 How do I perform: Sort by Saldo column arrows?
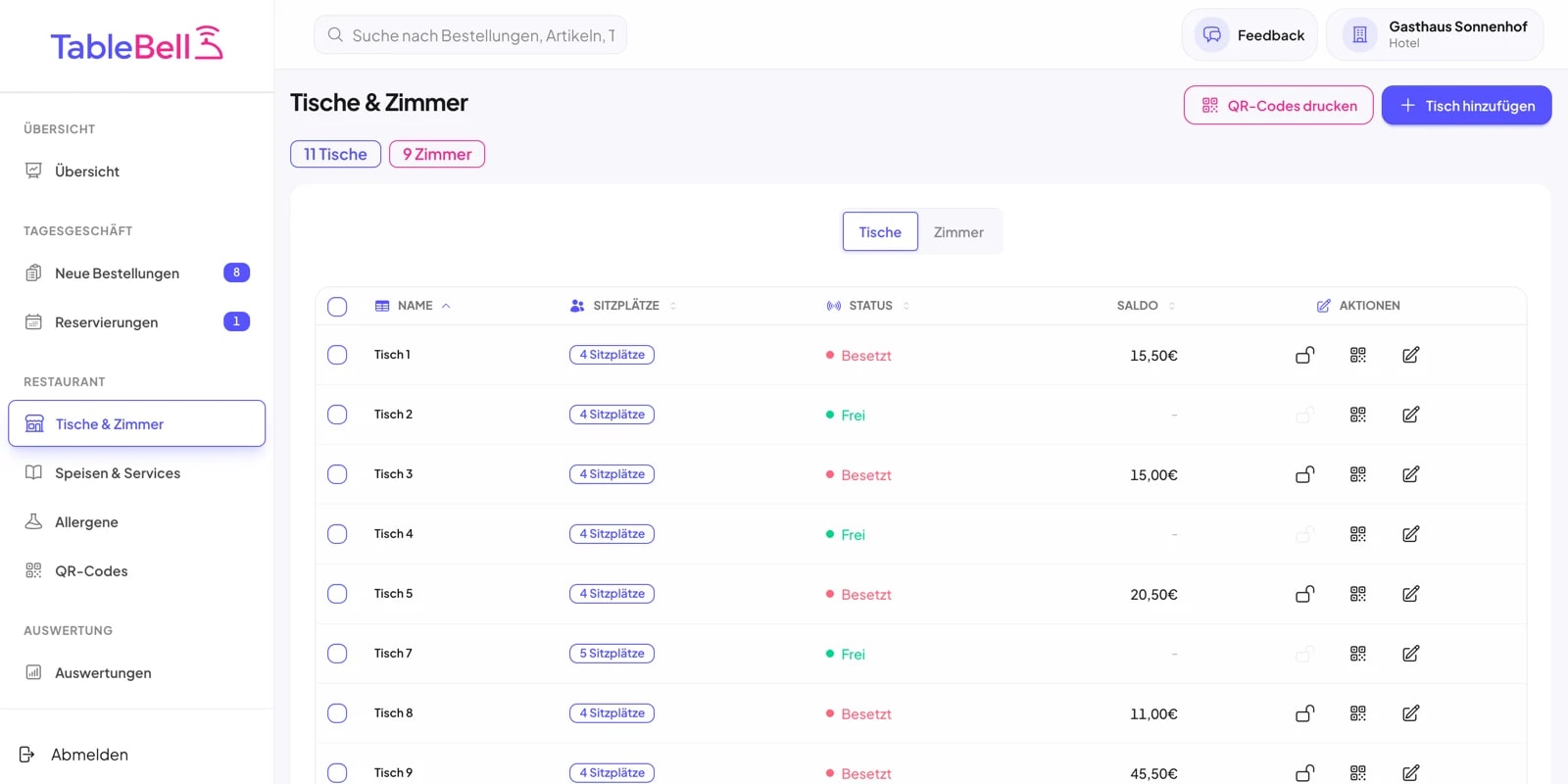coord(1172,306)
